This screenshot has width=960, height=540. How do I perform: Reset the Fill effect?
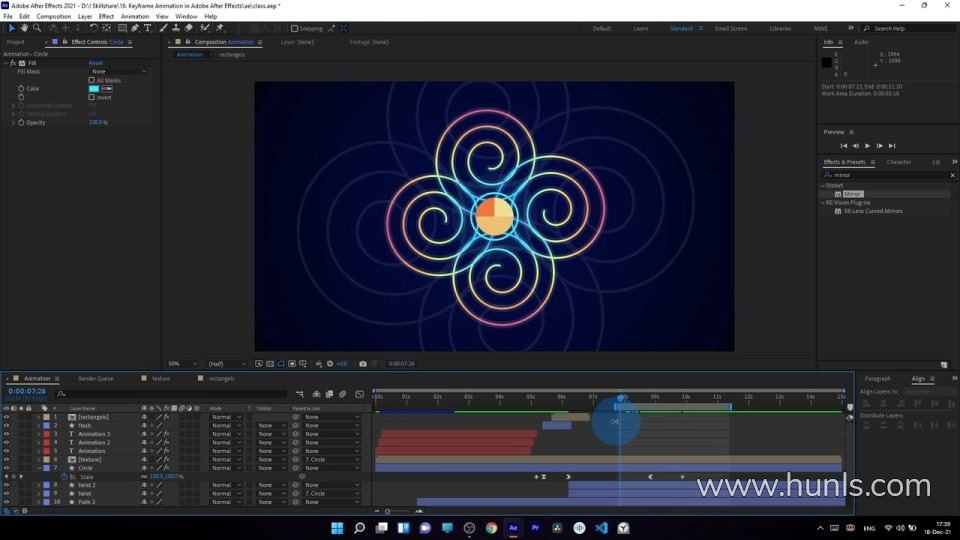(96, 63)
